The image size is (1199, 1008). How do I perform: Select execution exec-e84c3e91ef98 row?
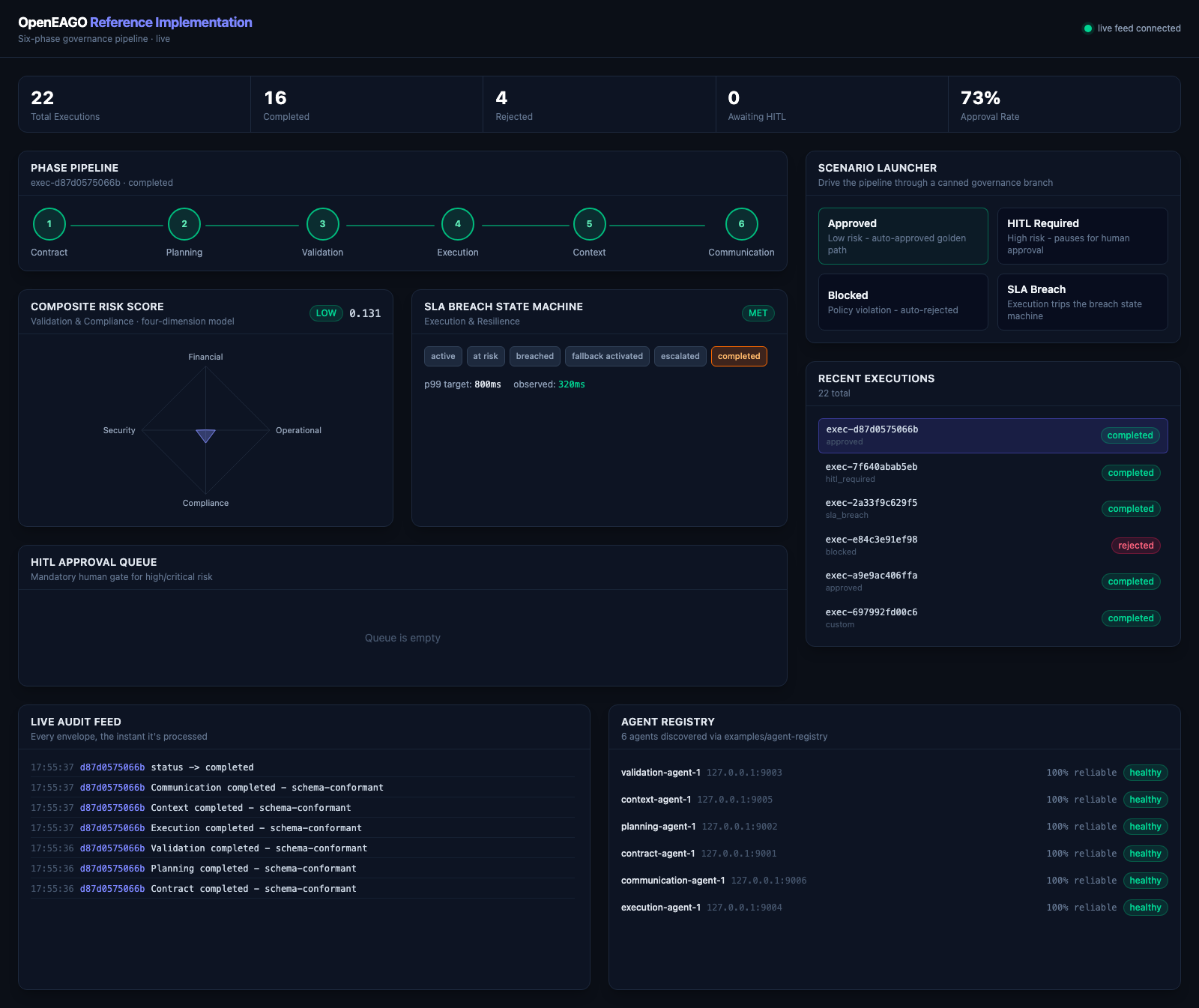pyautogui.click(x=993, y=545)
